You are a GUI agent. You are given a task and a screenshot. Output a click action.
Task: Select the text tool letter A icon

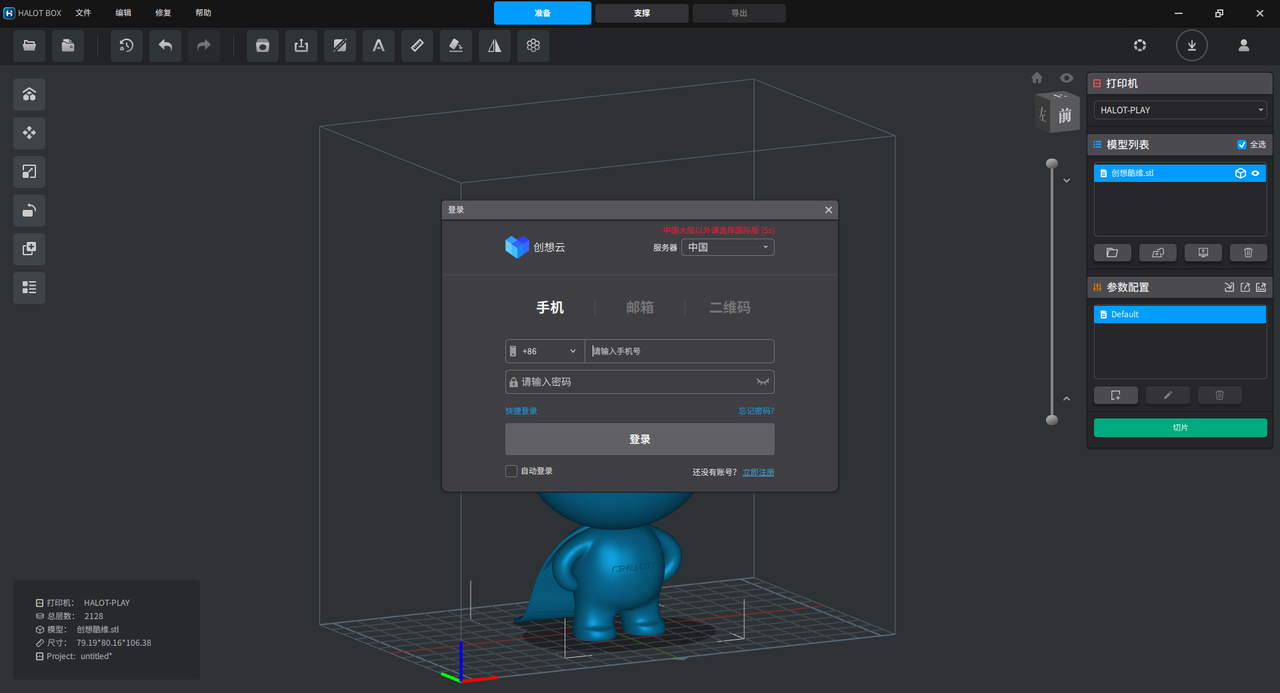pos(379,45)
